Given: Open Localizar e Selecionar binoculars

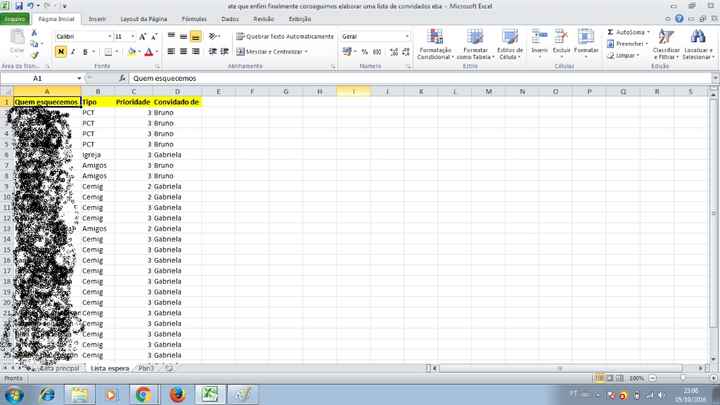Looking at the screenshot, I should (698, 44).
